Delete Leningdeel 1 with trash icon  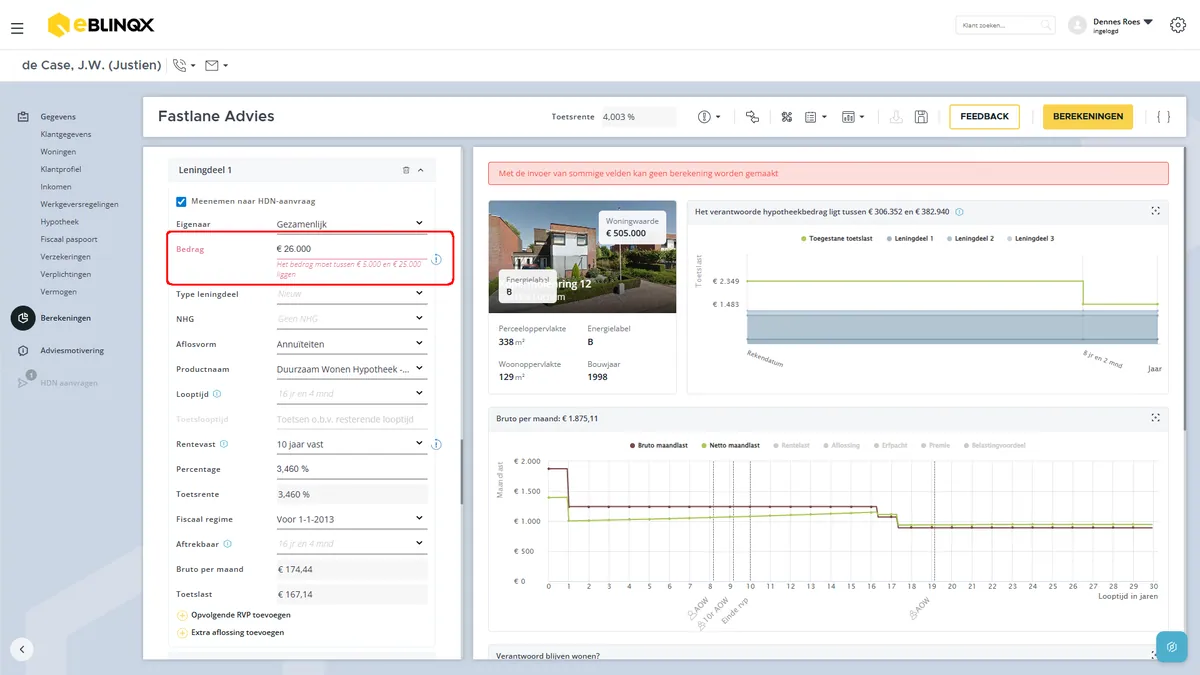point(406,170)
